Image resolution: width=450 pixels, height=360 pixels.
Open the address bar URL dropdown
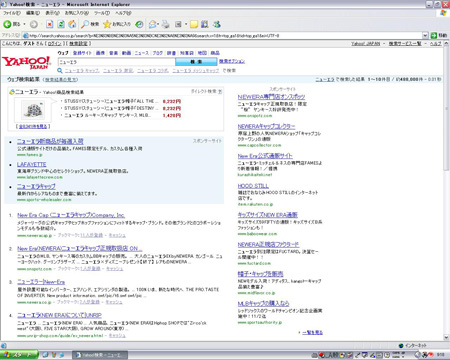[x=425, y=35]
